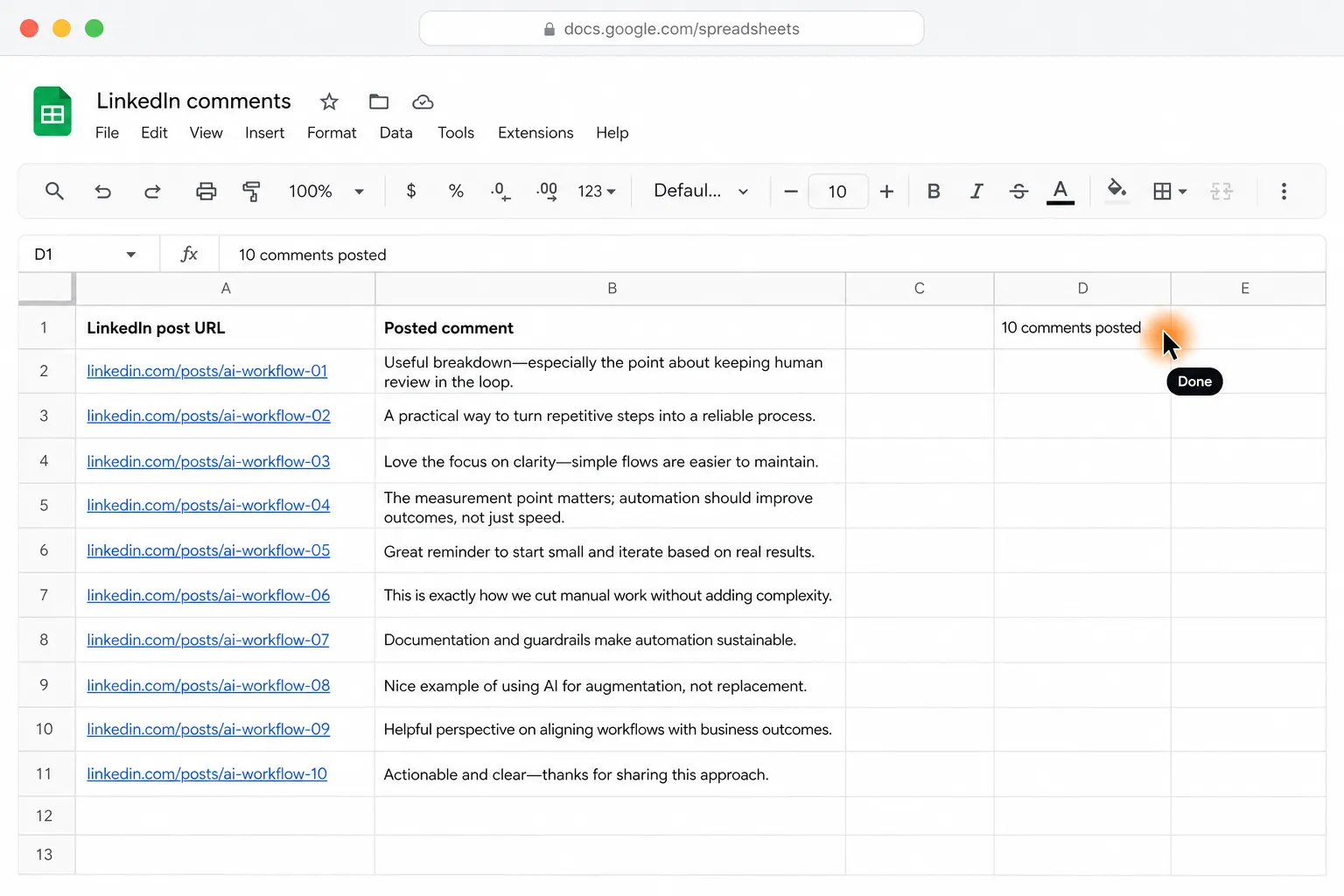This screenshot has width=1344, height=896.
Task: Select the 'LinkedIn post URL' header cell
Action: [x=226, y=327]
